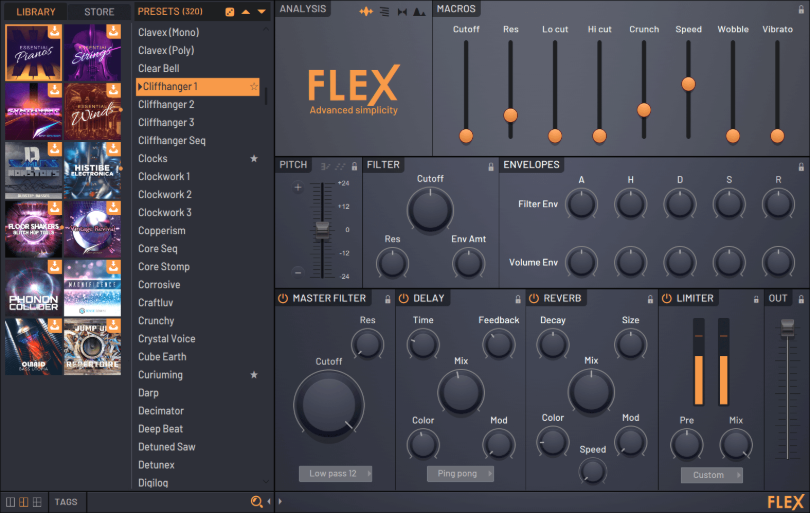Select the Crystal Voice preset
Viewport: 812px width, 515px height.
198,339
